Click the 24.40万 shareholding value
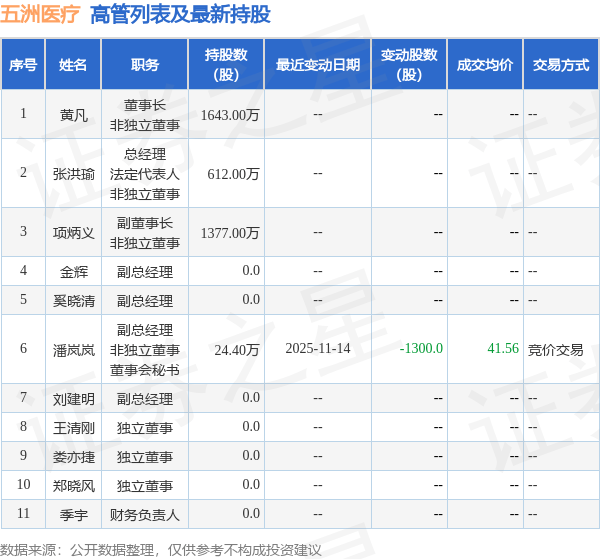Viewport: 600px width, 559px height. click(x=237, y=350)
